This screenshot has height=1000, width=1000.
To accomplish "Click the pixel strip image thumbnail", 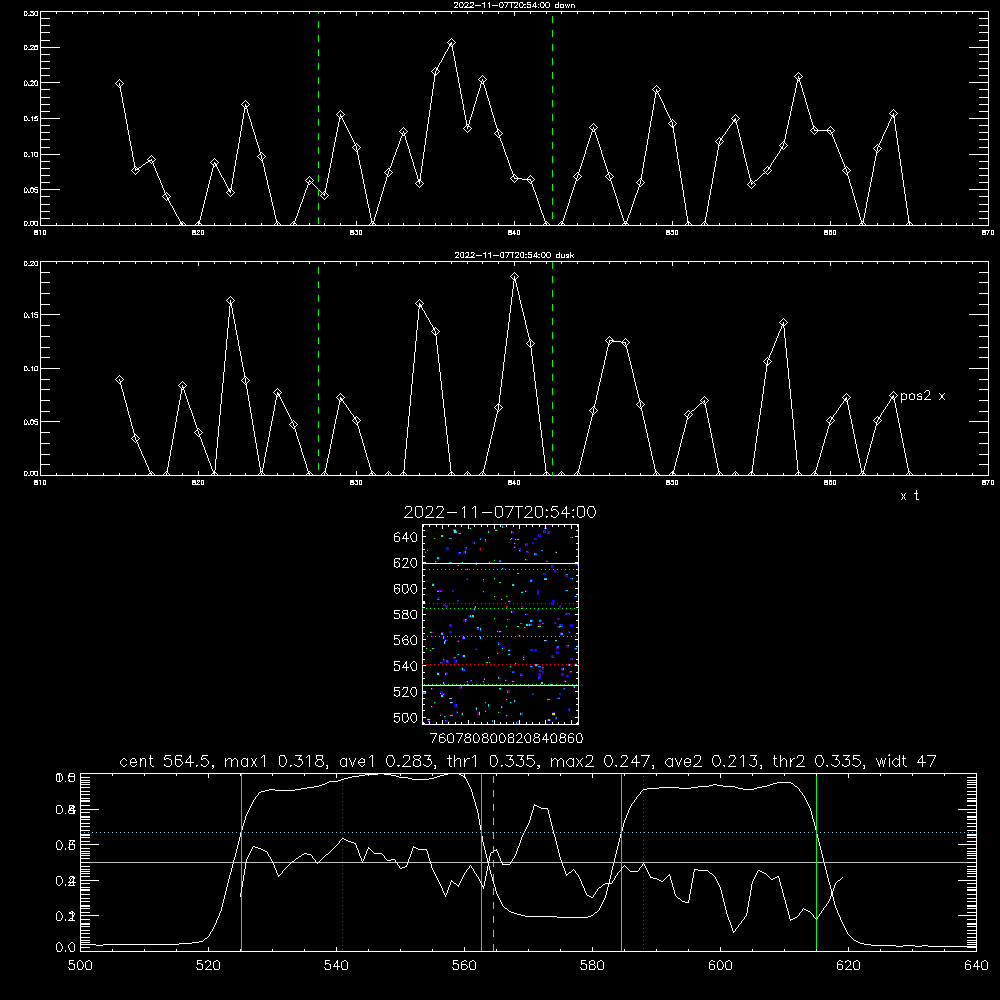I will (x=500, y=624).
